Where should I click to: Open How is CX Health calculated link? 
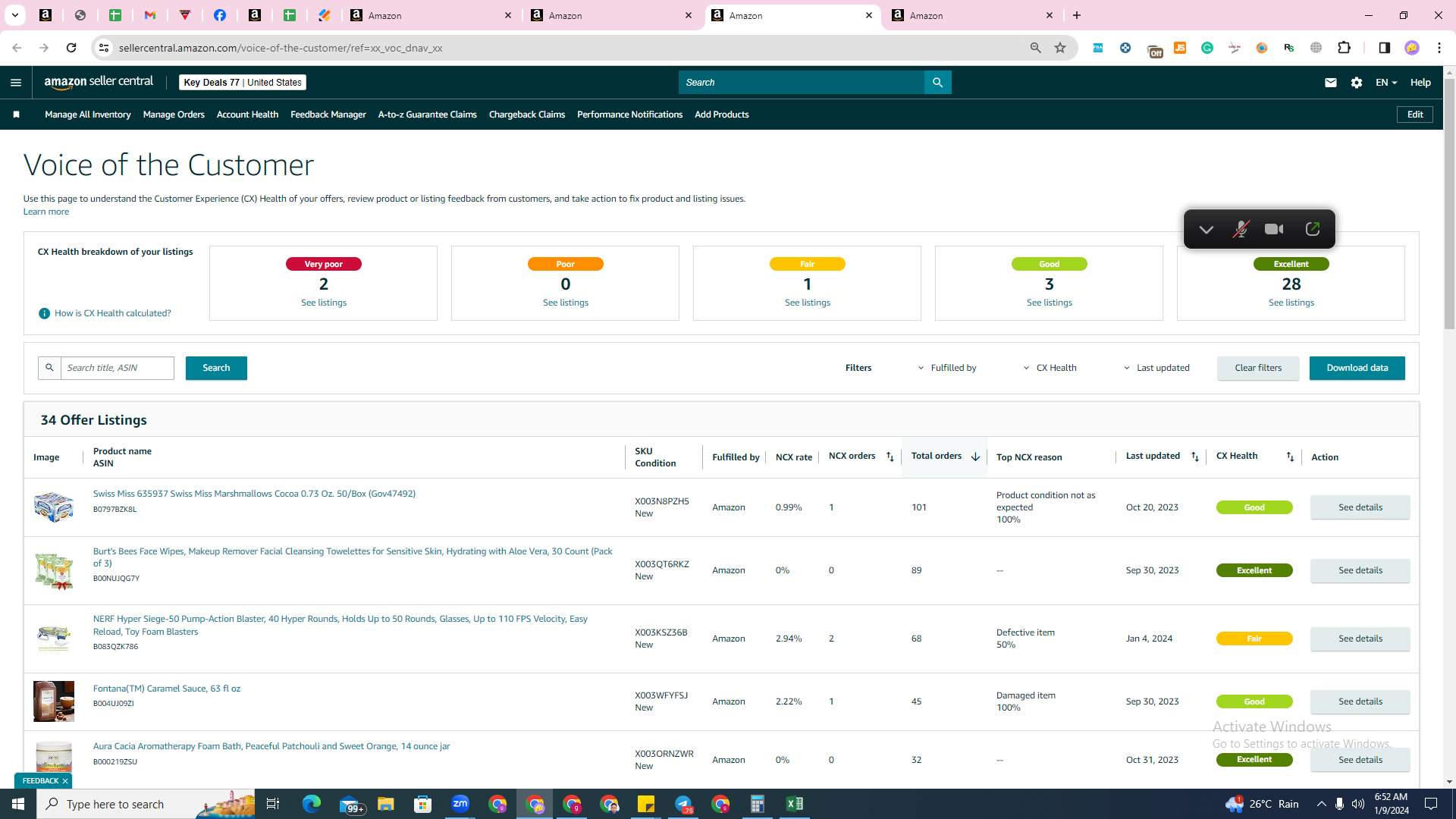(x=113, y=313)
